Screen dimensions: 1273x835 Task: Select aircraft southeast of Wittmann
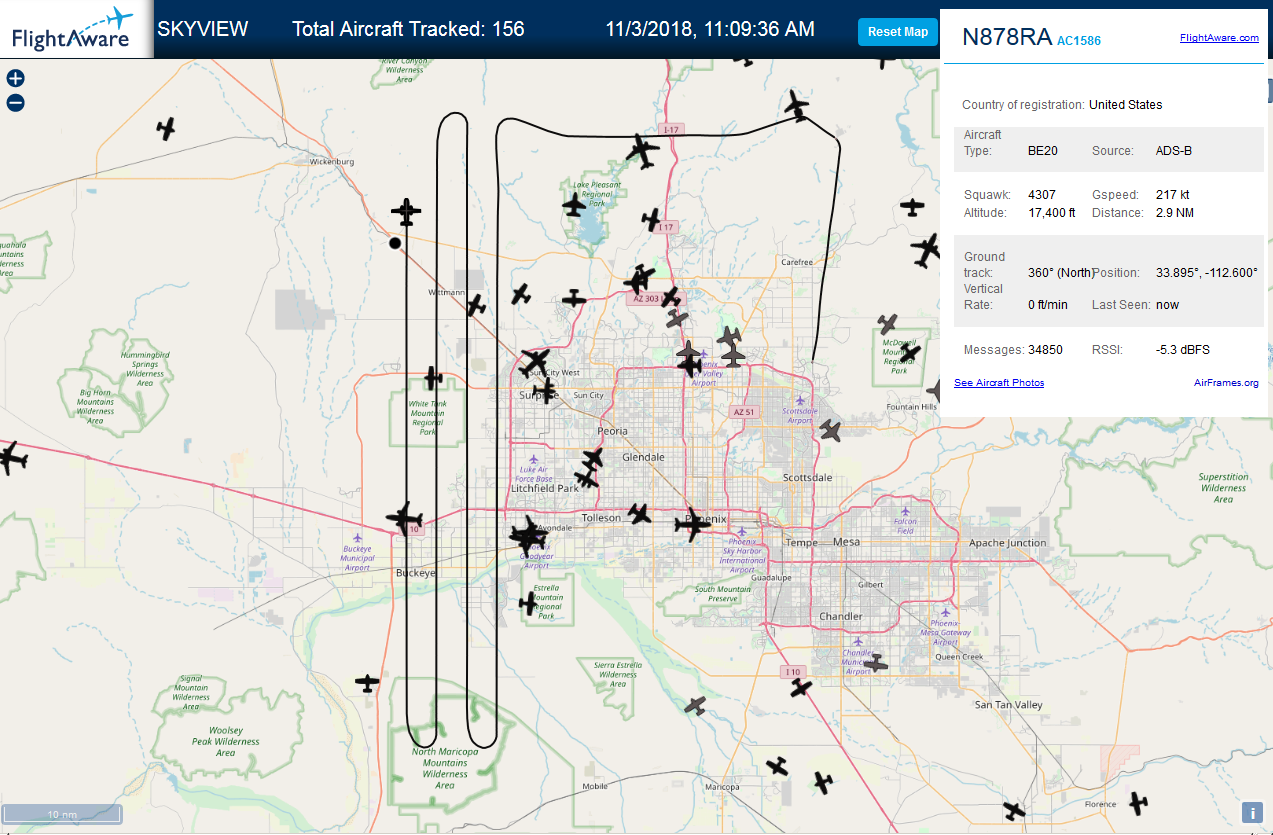476,305
